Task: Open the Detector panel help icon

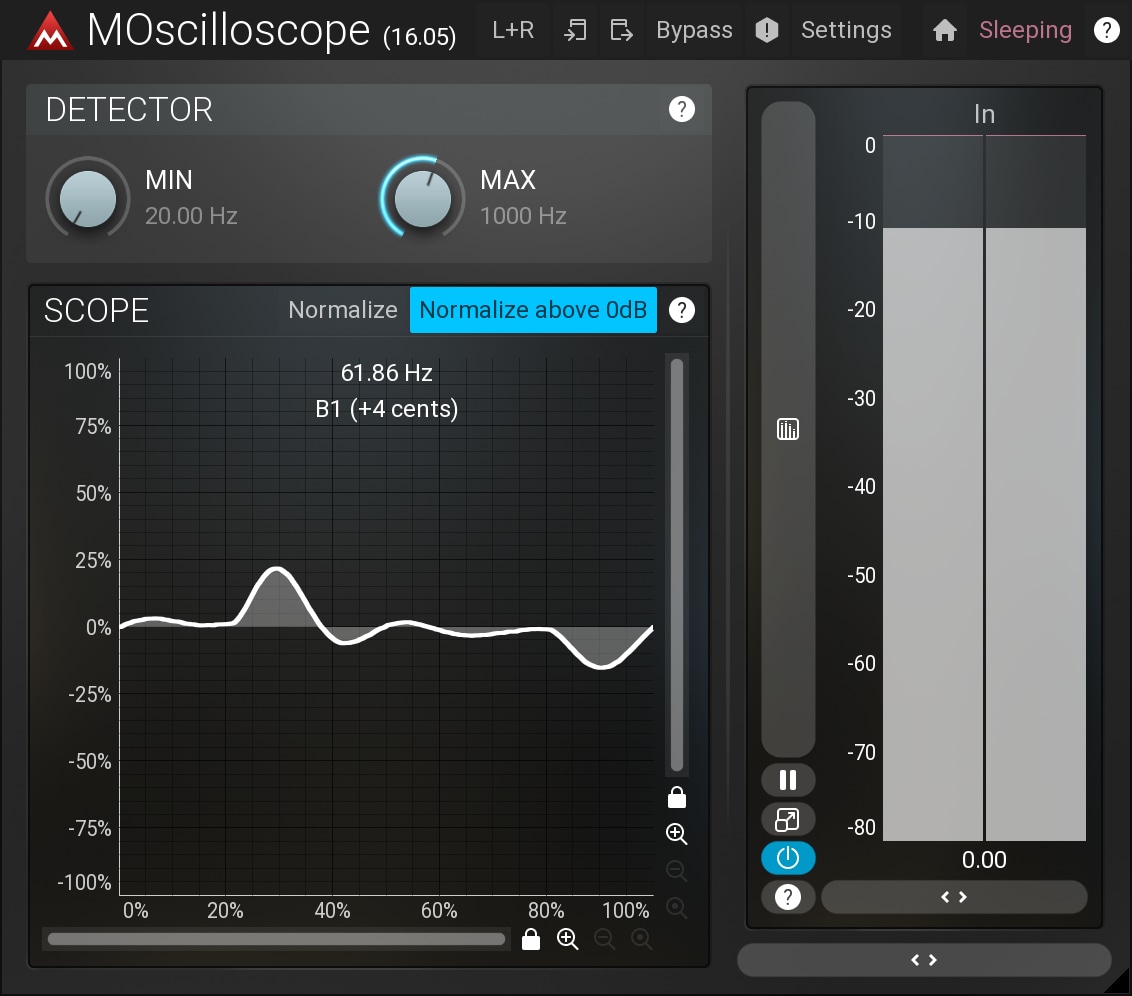Action: pyautogui.click(x=682, y=109)
